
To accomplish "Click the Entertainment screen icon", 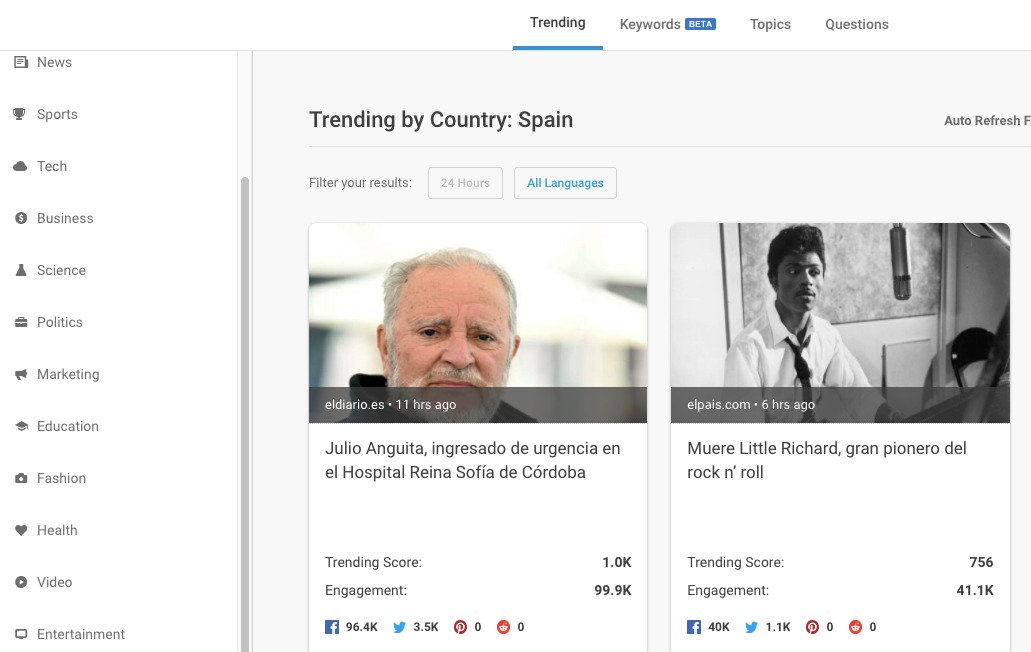I will 21,634.
